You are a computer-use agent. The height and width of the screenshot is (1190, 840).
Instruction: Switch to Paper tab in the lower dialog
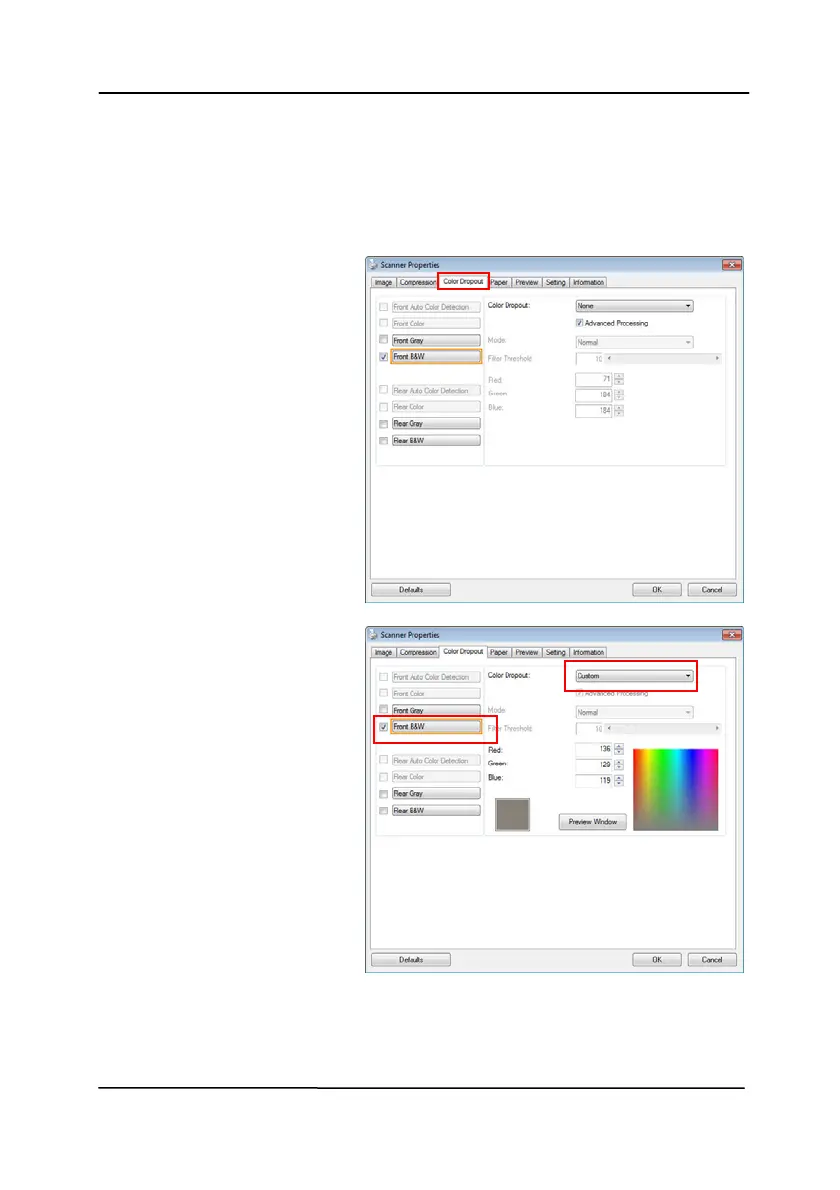(499, 652)
